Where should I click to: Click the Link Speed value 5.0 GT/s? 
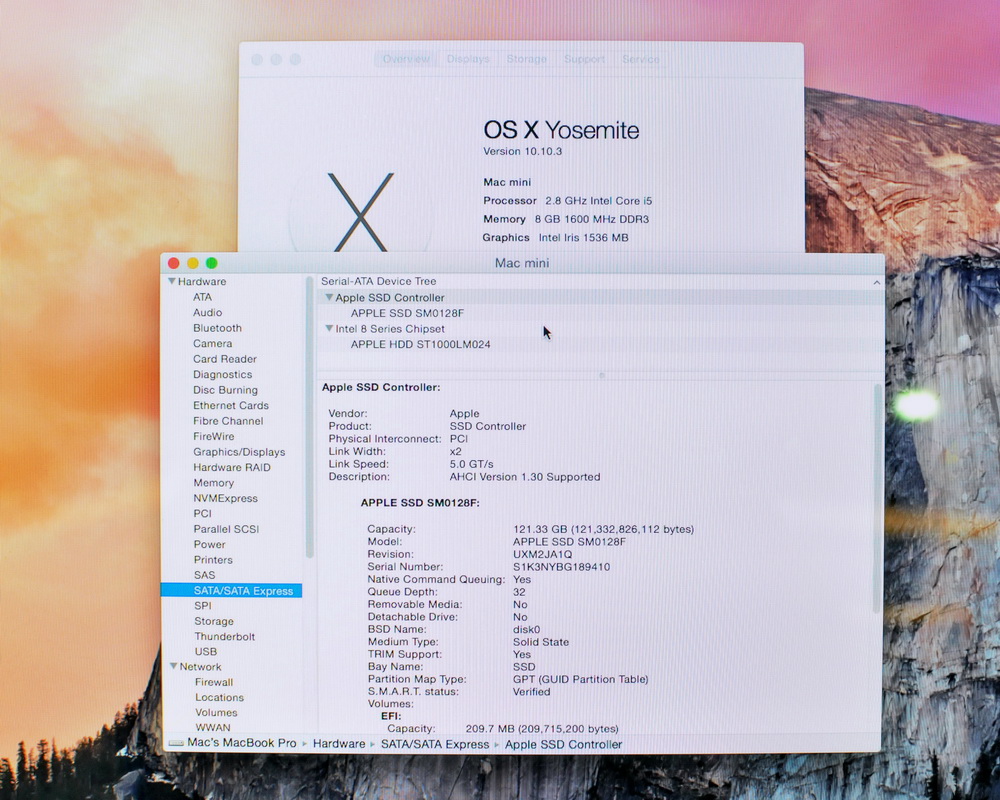click(471, 464)
